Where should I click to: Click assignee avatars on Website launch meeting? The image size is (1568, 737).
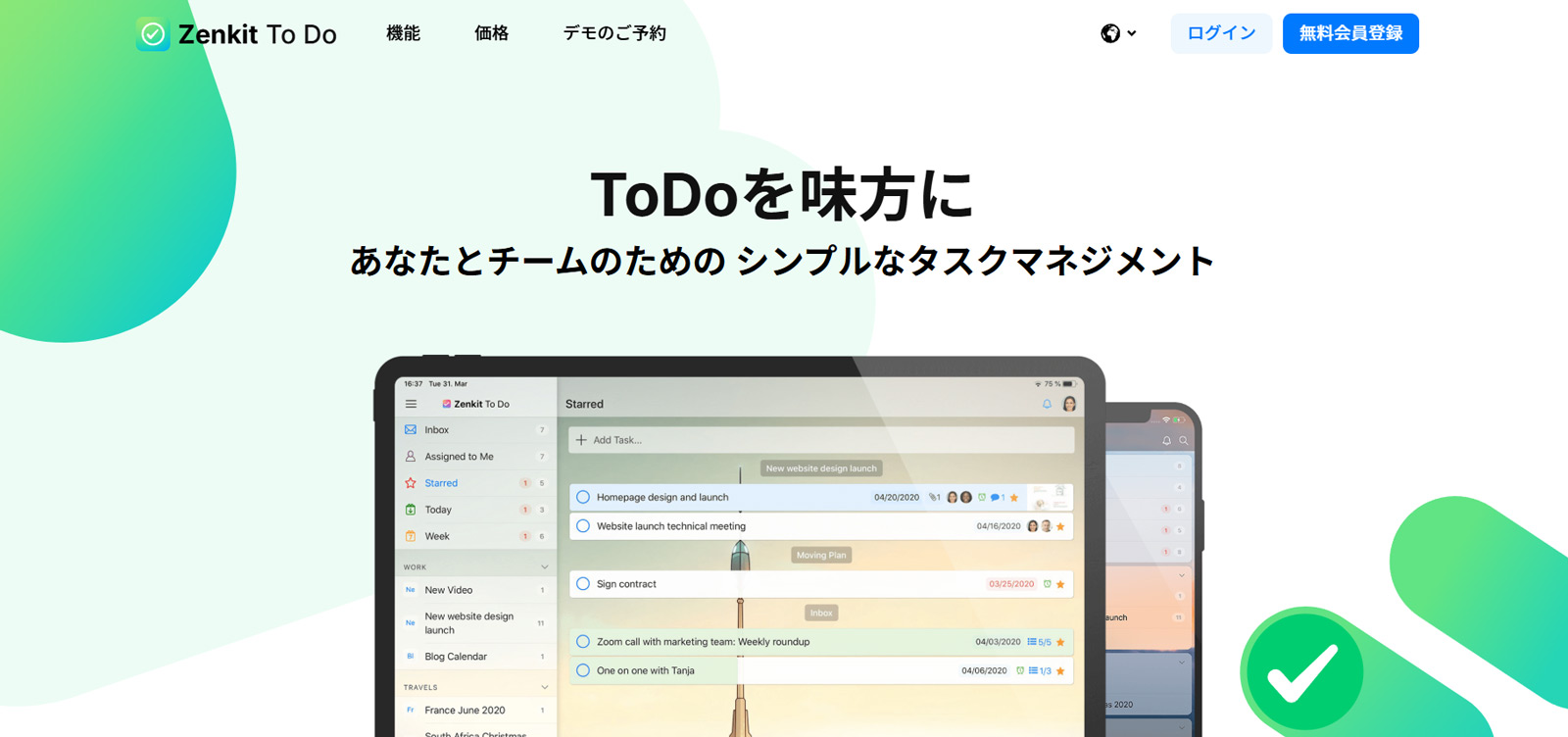[x=1039, y=526]
